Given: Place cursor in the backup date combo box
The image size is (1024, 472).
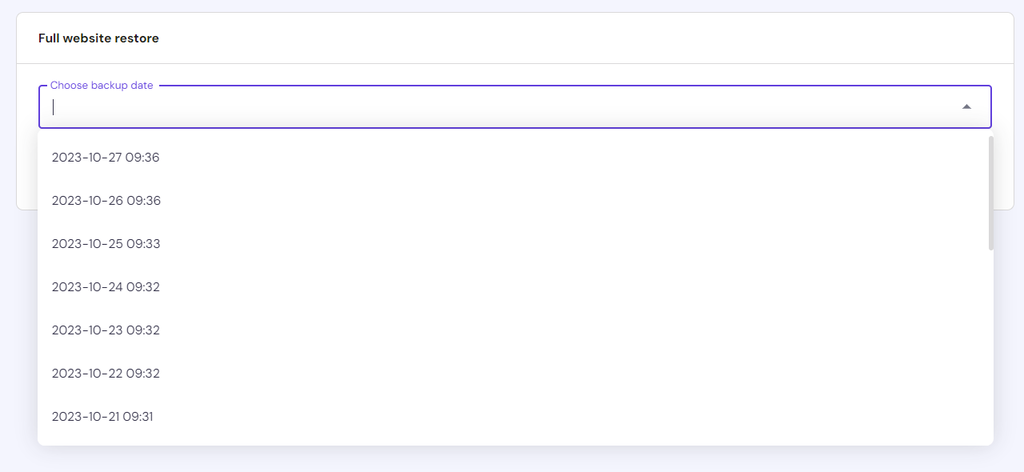Looking at the screenshot, I should tap(515, 106).
